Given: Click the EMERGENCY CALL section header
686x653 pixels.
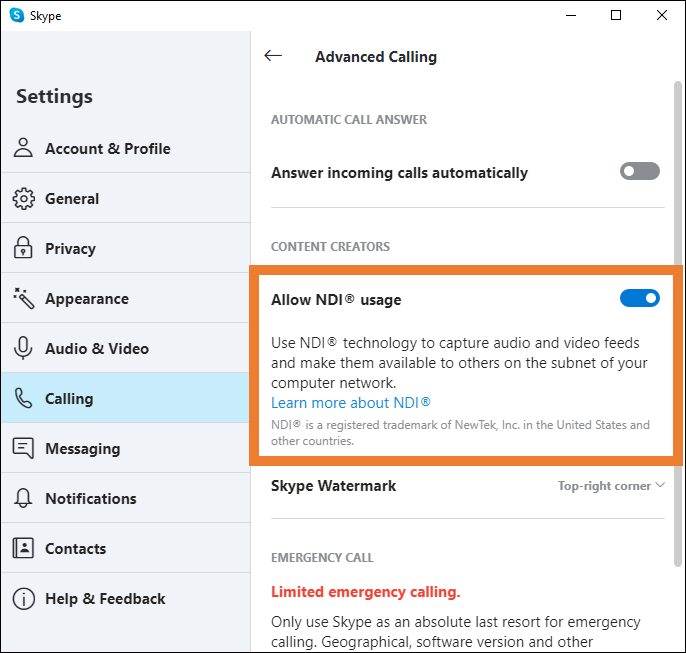Looking at the screenshot, I should [x=322, y=558].
